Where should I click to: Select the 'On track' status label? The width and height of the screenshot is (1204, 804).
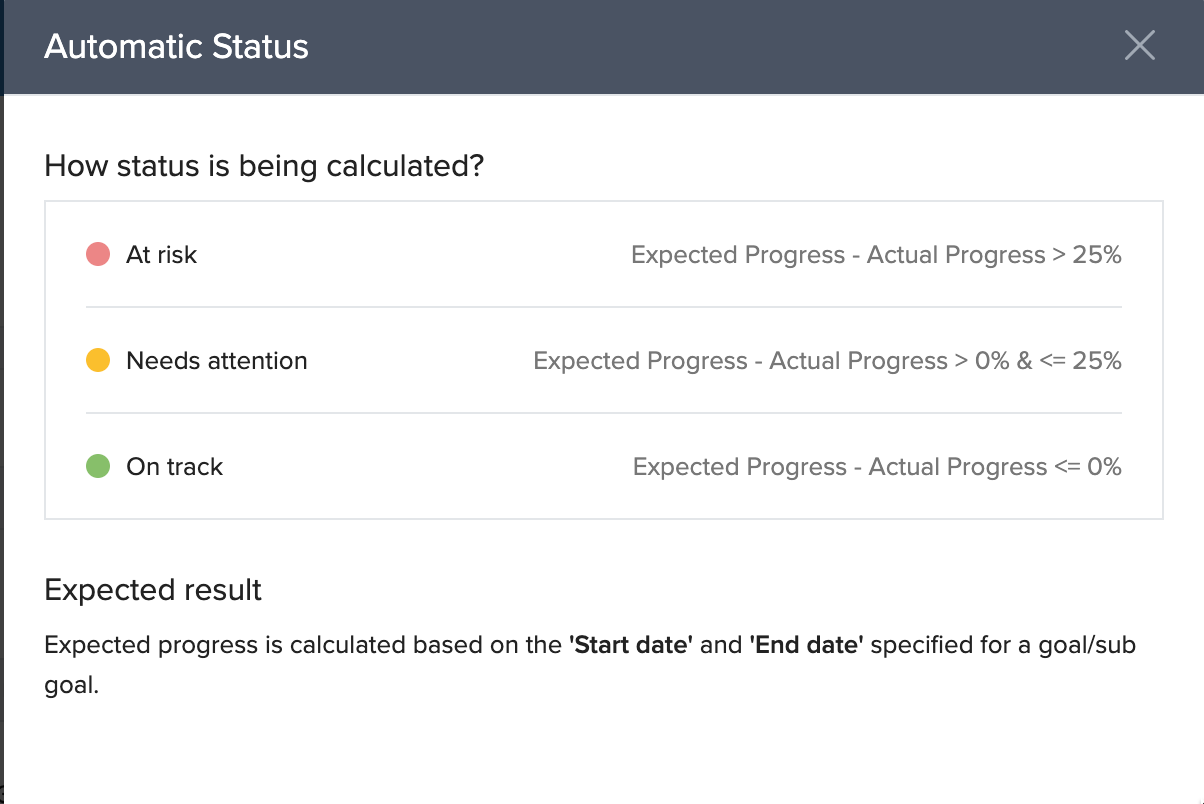click(174, 467)
